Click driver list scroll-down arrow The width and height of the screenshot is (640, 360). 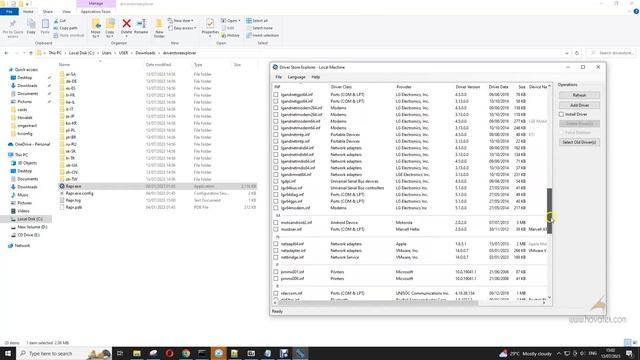[549, 297]
